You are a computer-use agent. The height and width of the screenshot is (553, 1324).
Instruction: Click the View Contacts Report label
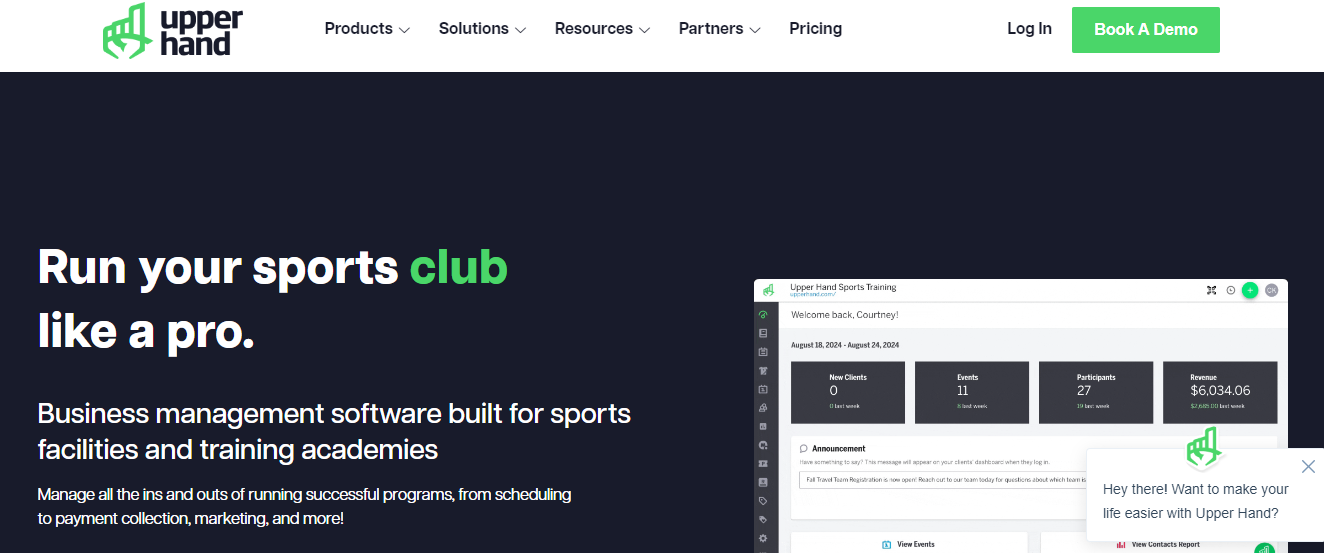1165,545
